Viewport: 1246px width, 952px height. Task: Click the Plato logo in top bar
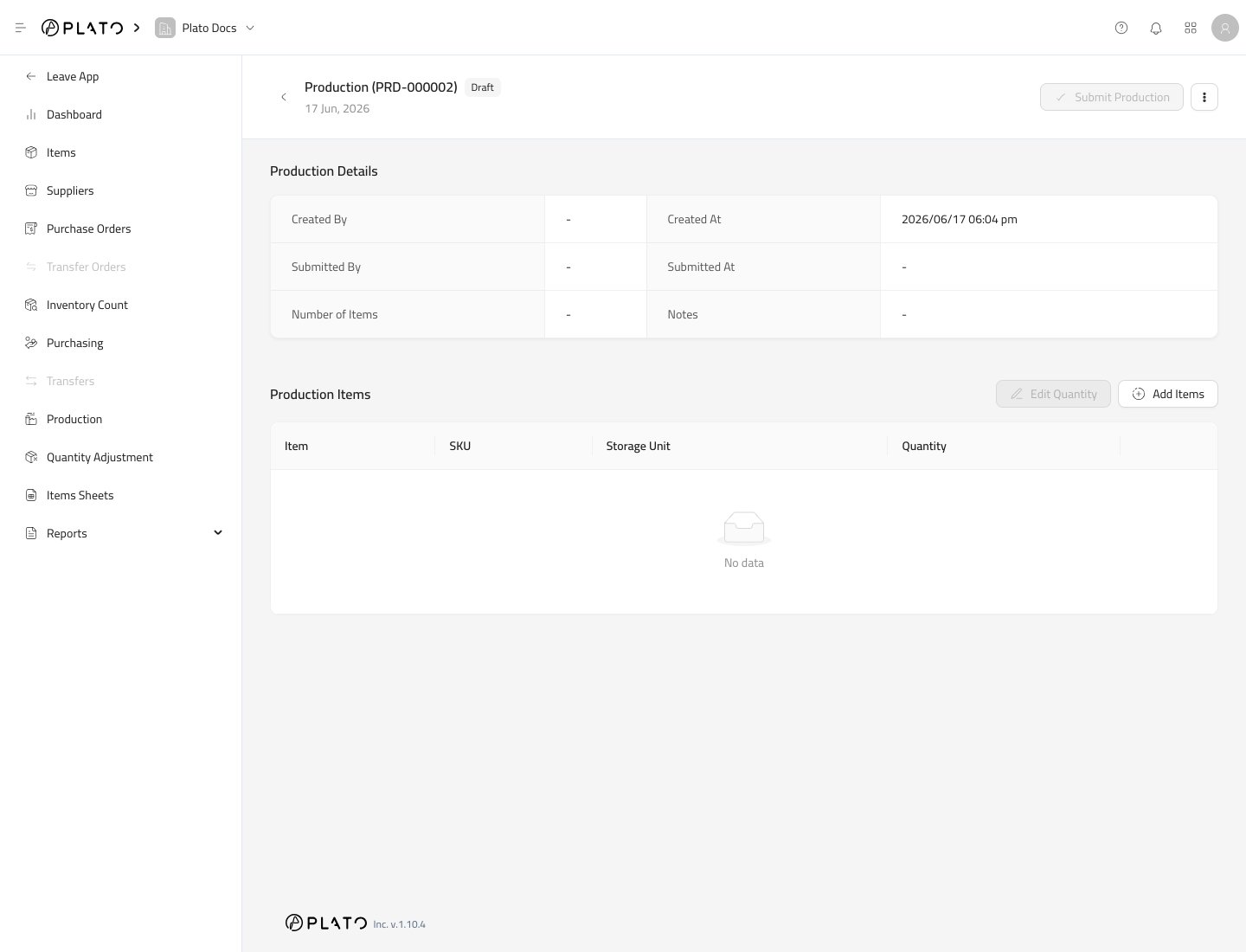82,28
